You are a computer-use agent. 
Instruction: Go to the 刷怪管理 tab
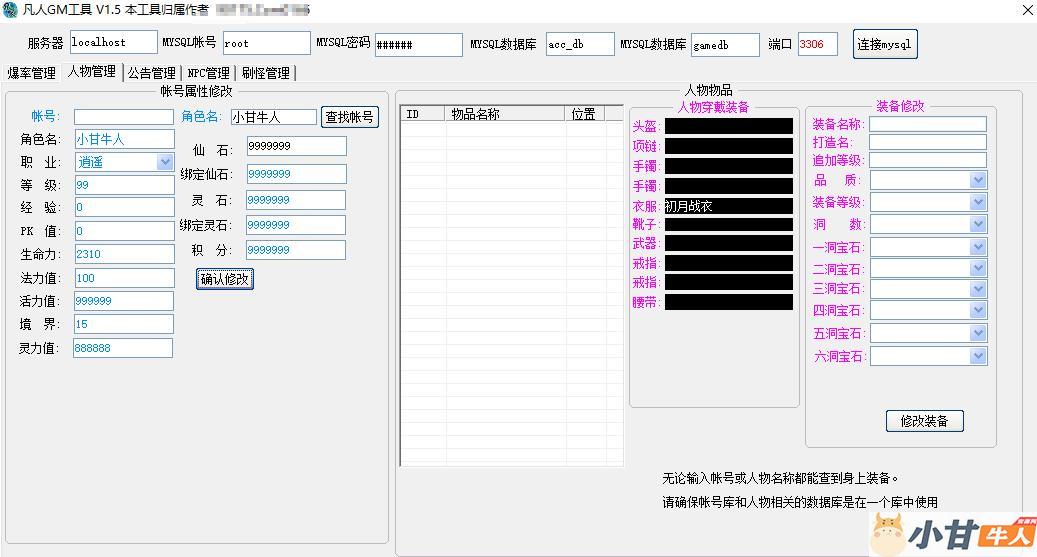point(265,73)
